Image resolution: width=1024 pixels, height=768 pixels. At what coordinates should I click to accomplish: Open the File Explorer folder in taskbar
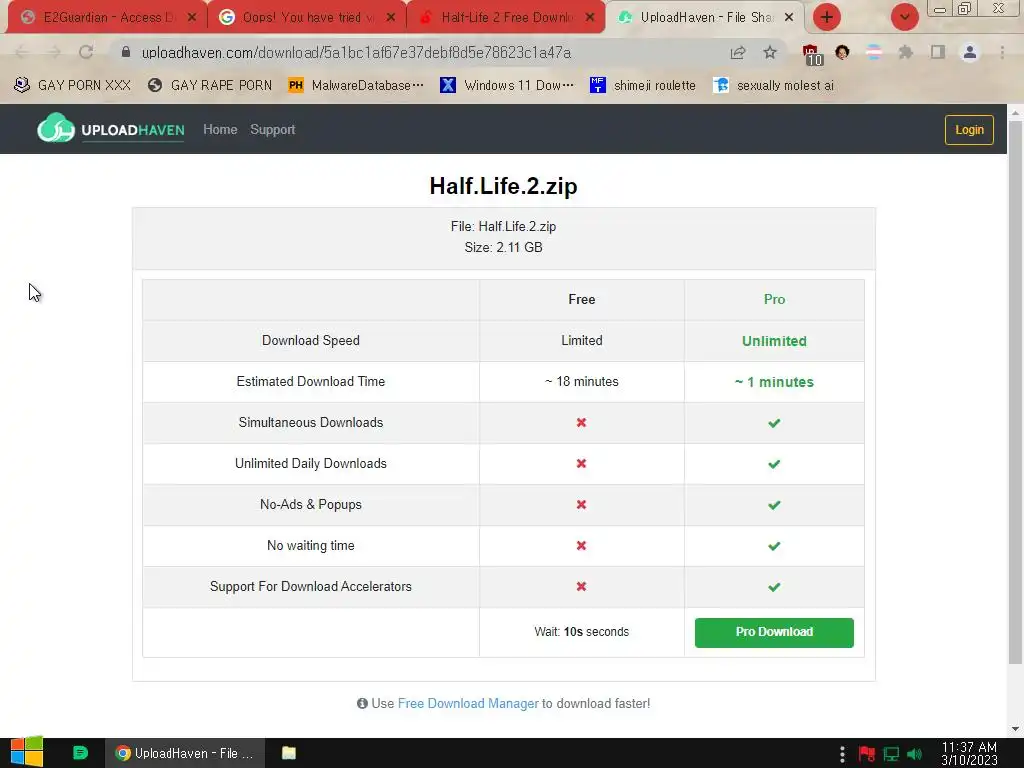(x=289, y=753)
